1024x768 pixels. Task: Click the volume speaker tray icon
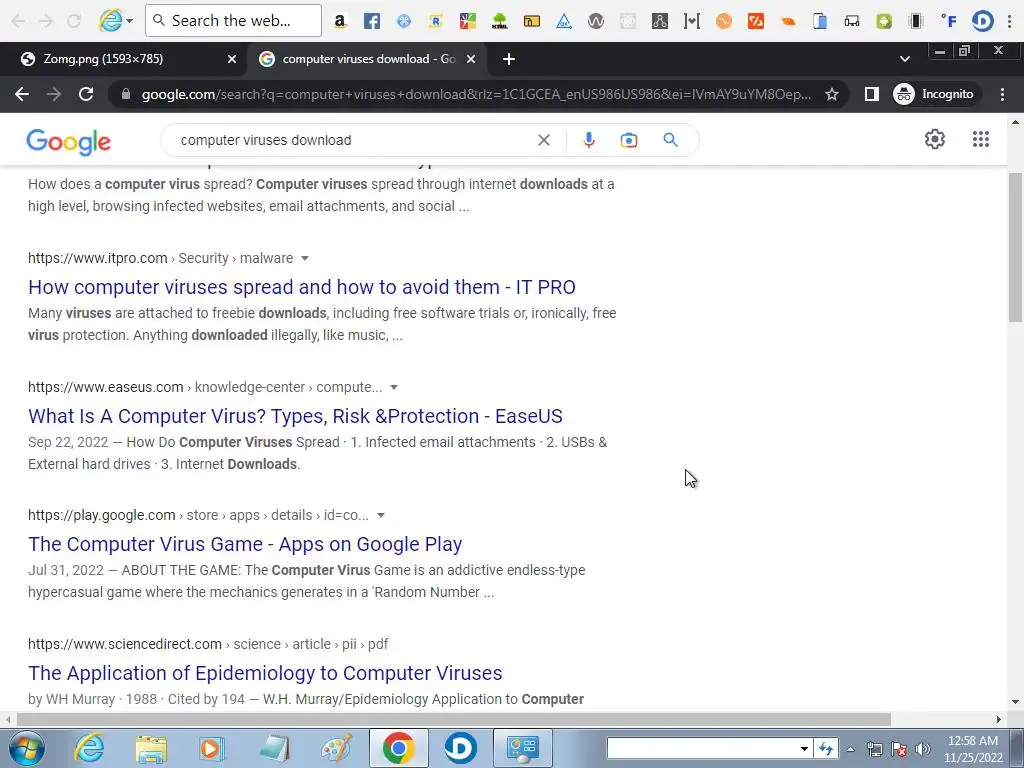[922, 749]
